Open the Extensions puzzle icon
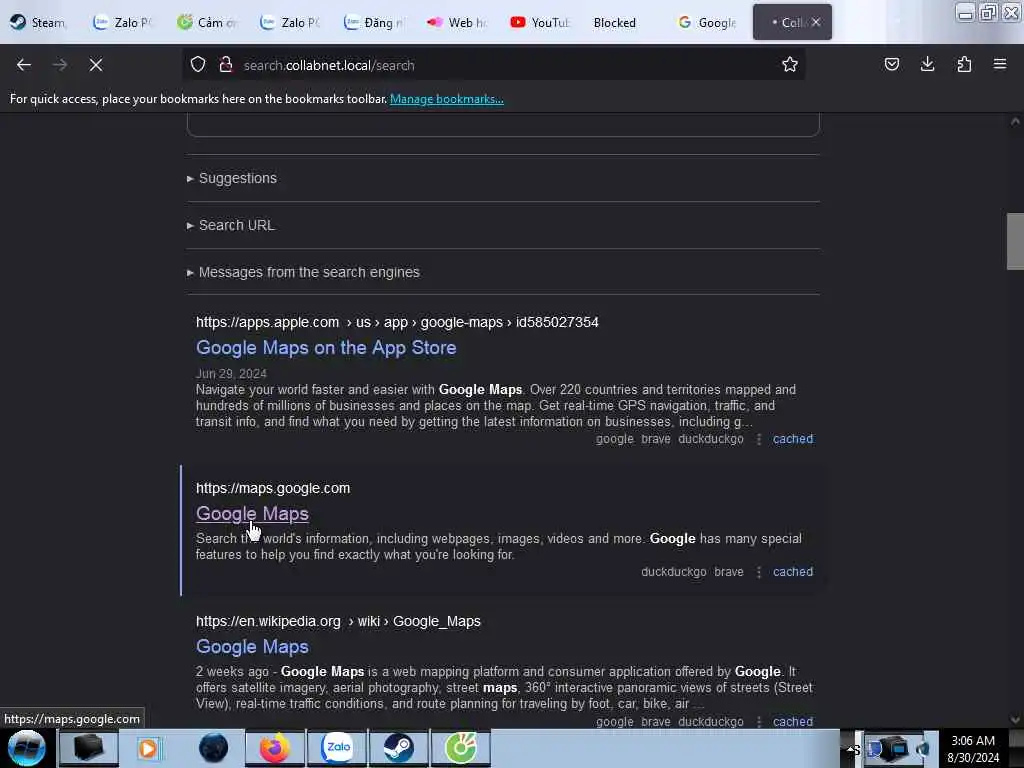 click(x=964, y=65)
